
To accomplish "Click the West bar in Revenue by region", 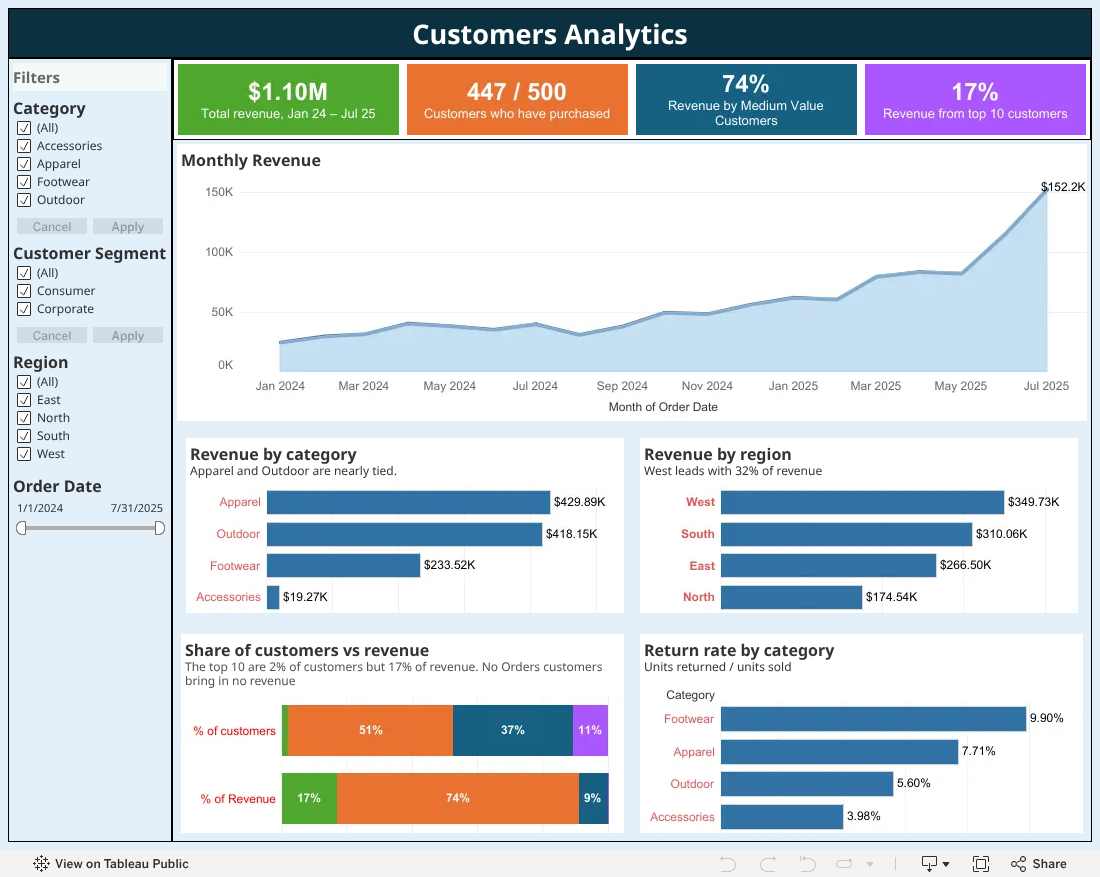I will (863, 502).
